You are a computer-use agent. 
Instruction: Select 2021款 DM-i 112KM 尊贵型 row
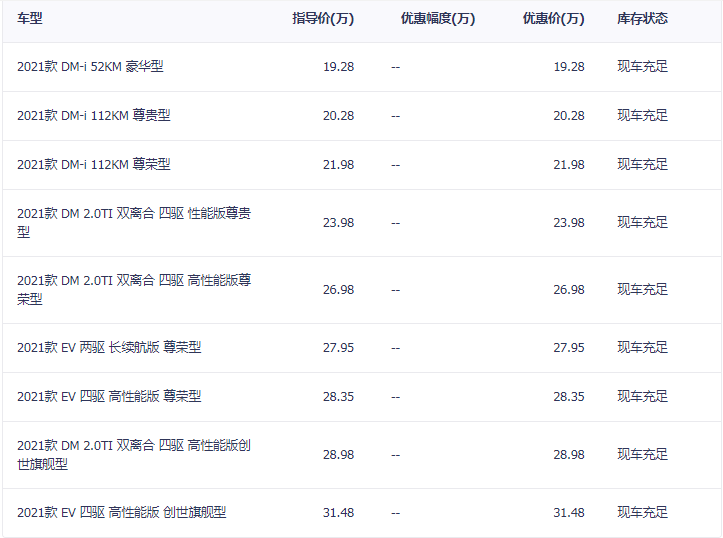pos(362,116)
